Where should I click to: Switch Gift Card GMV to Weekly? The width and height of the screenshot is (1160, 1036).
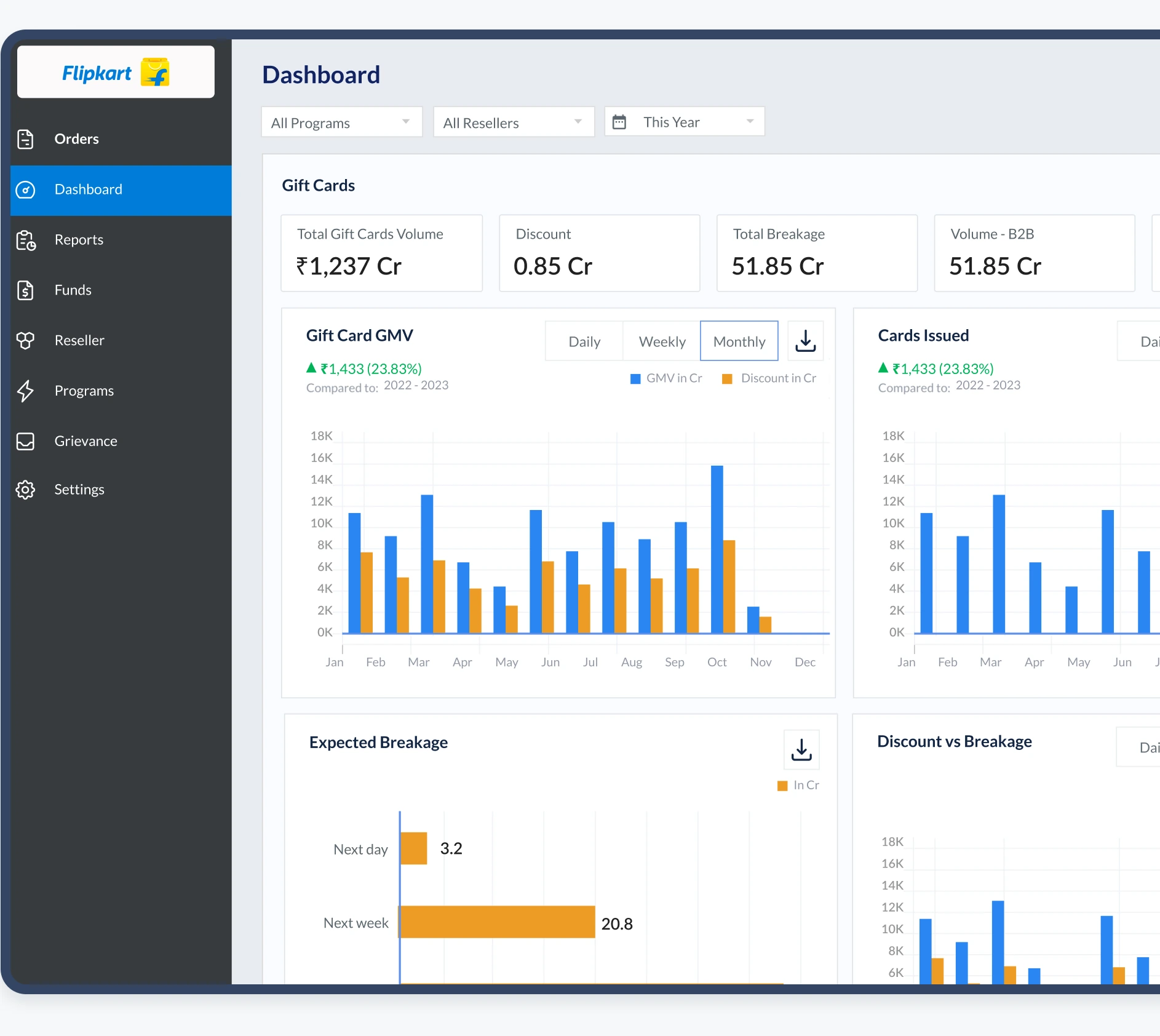pos(662,341)
